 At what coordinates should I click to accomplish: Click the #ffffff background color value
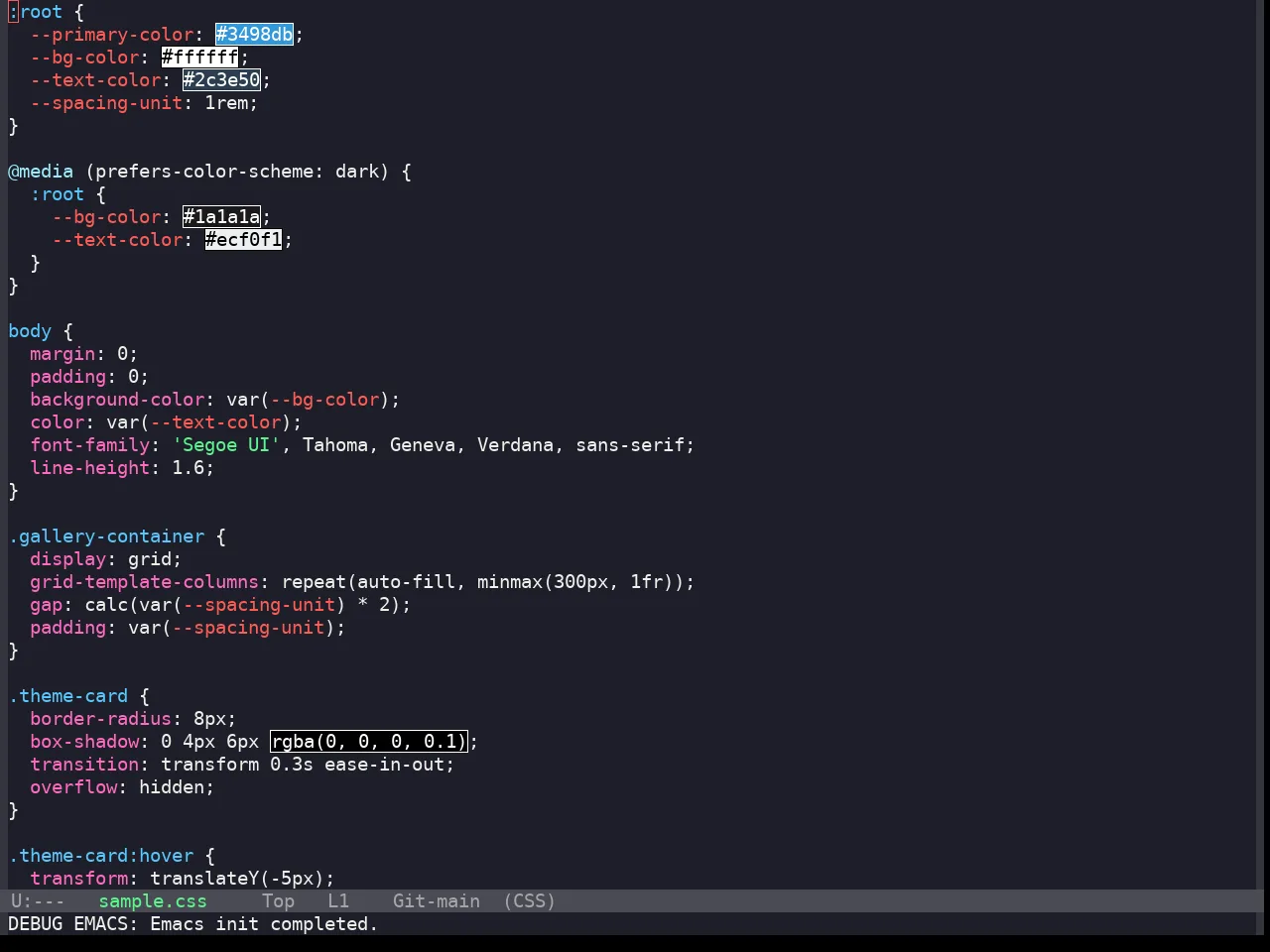pos(199,58)
